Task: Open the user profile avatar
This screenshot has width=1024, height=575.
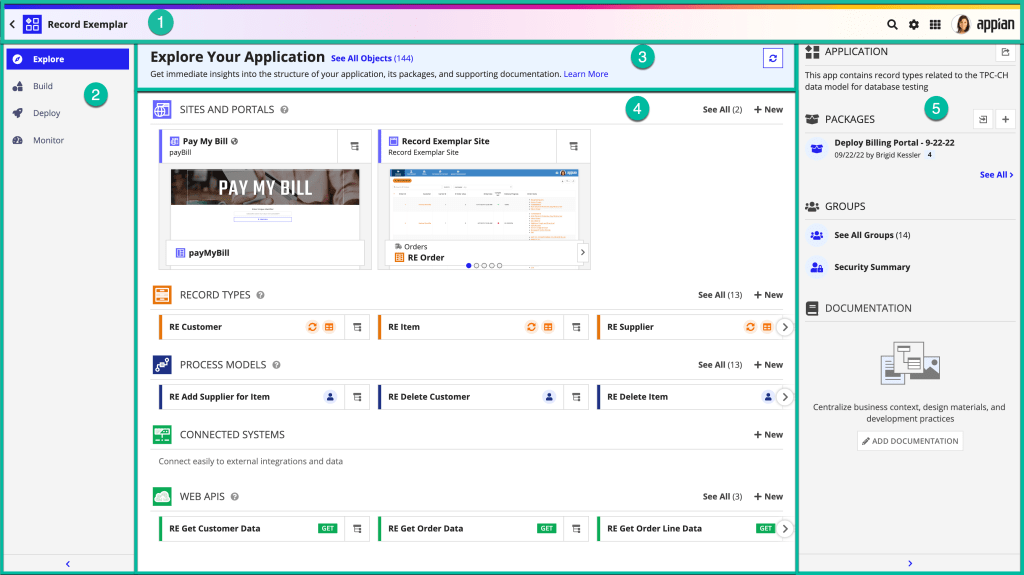Action: click(962, 24)
